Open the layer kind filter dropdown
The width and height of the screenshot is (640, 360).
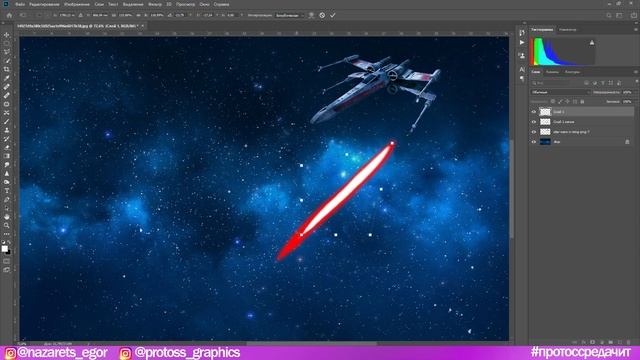(x=550, y=83)
